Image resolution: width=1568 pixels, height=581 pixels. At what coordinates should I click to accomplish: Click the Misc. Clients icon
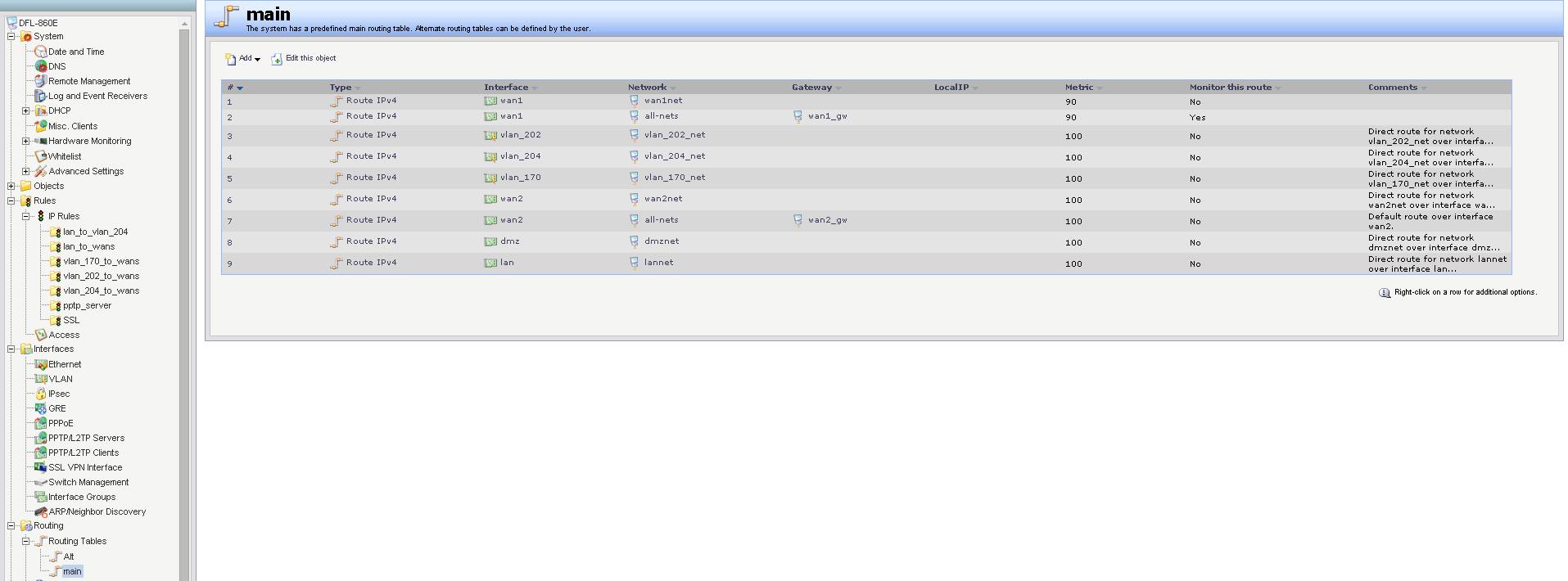pos(40,126)
